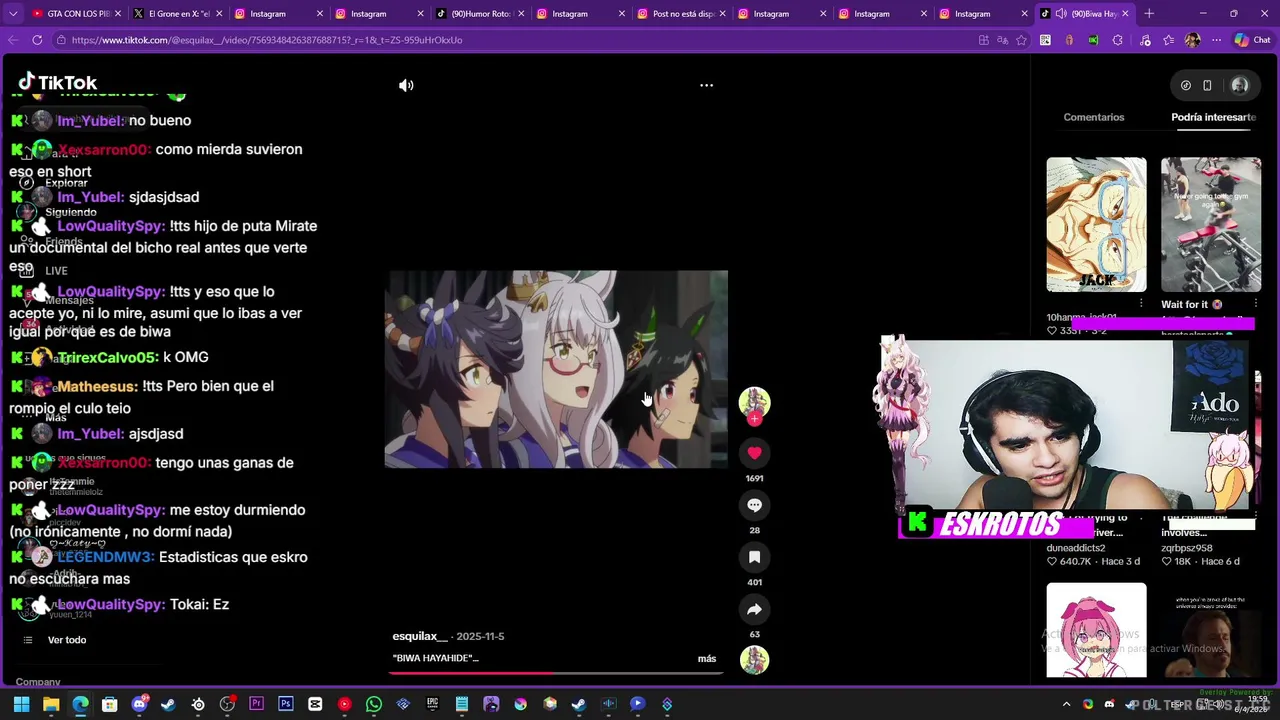Switch to Comentarios tab
This screenshot has width=1280, height=720.
(x=1094, y=117)
